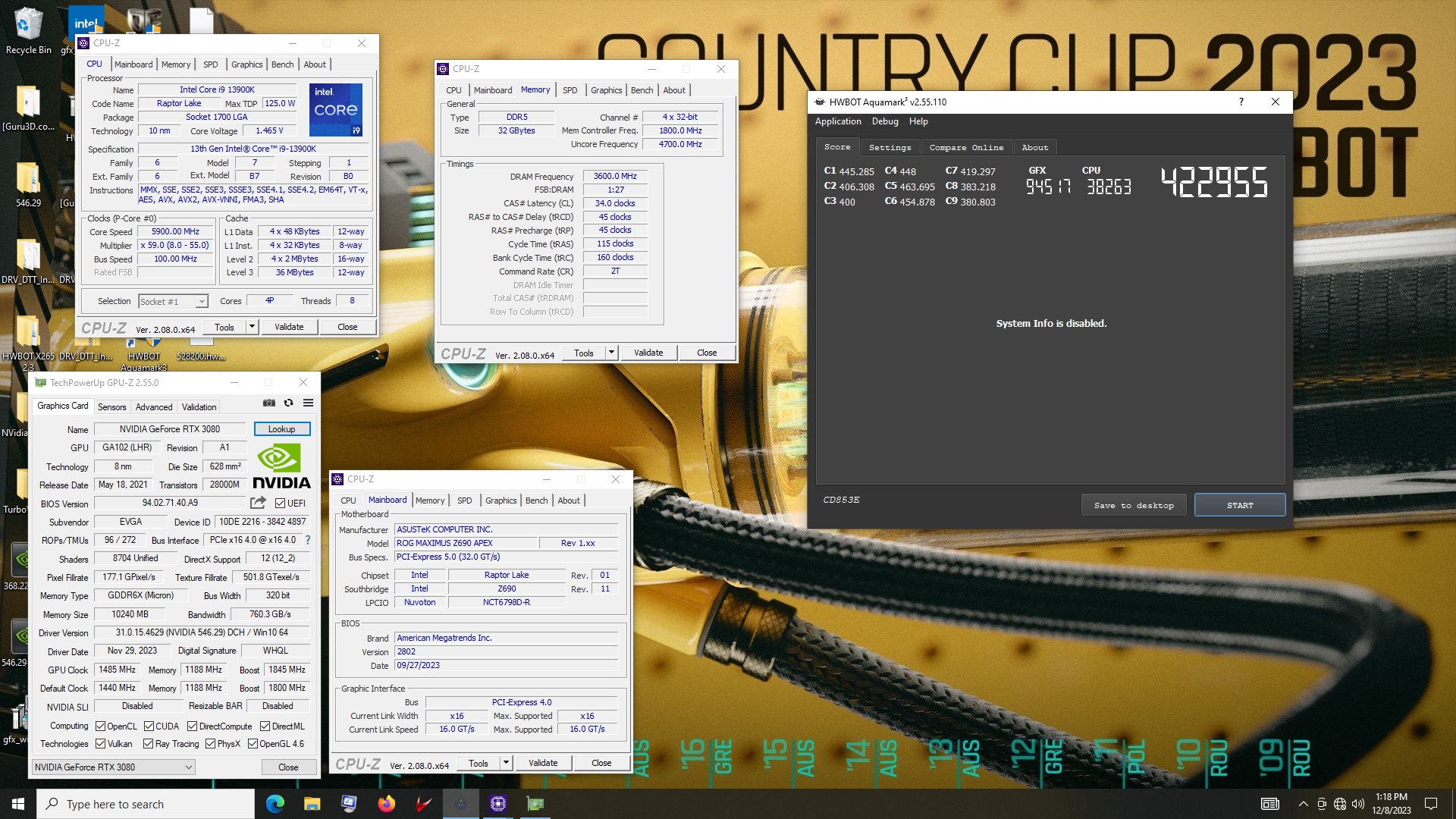Click the Intel Core i9 logo in CPU-Z
This screenshot has width=1456, height=819.
tap(336, 110)
